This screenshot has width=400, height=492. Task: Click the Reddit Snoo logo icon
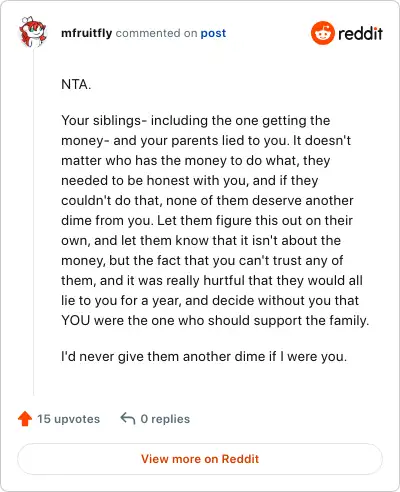[322, 33]
